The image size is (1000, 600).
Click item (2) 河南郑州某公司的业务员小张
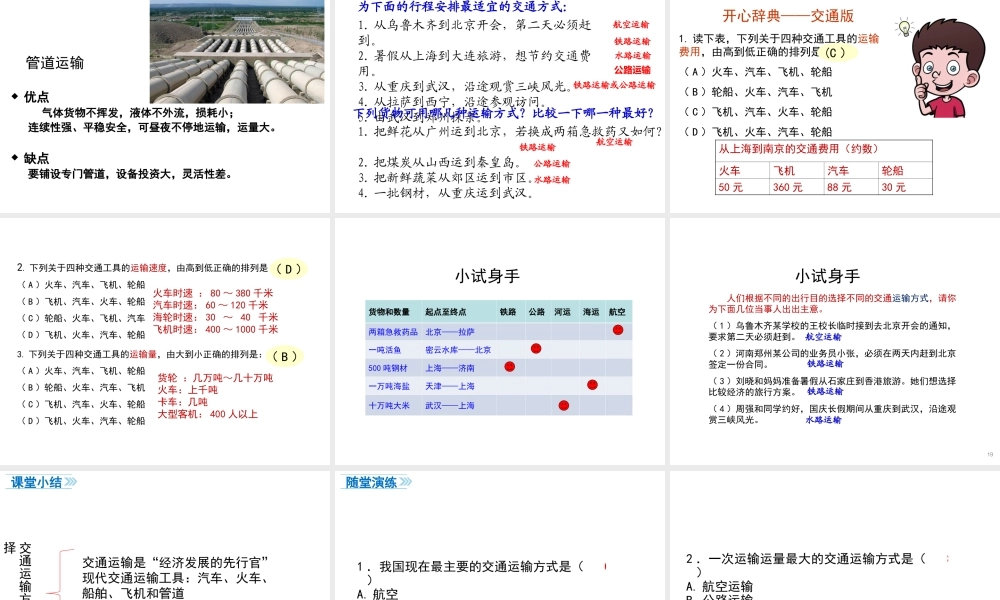832,358
